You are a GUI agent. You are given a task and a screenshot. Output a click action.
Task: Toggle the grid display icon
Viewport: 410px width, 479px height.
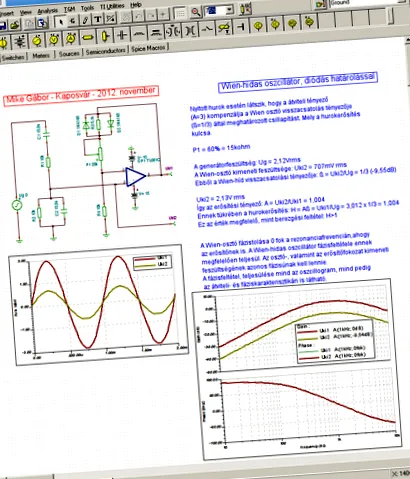[x=180, y=14]
